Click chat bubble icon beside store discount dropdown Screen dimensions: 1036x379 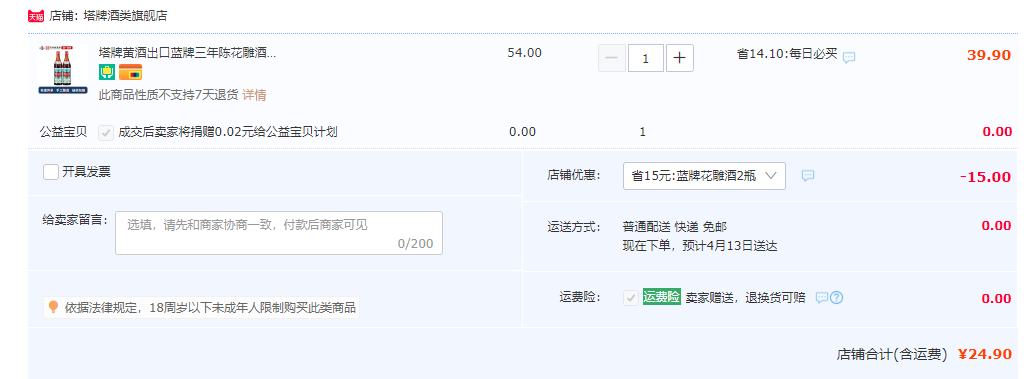tap(808, 176)
